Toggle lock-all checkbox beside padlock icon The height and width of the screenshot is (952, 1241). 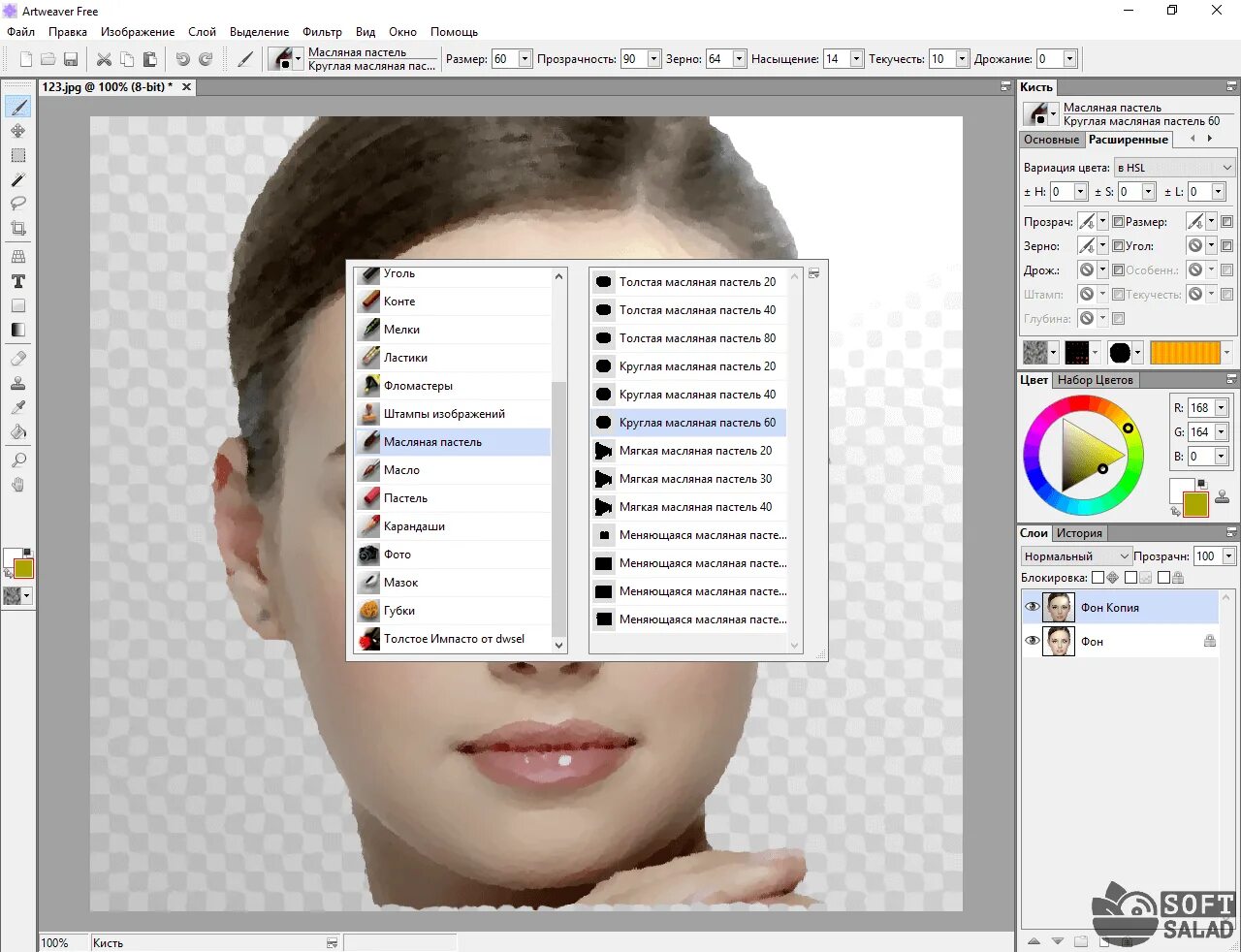click(x=1163, y=578)
